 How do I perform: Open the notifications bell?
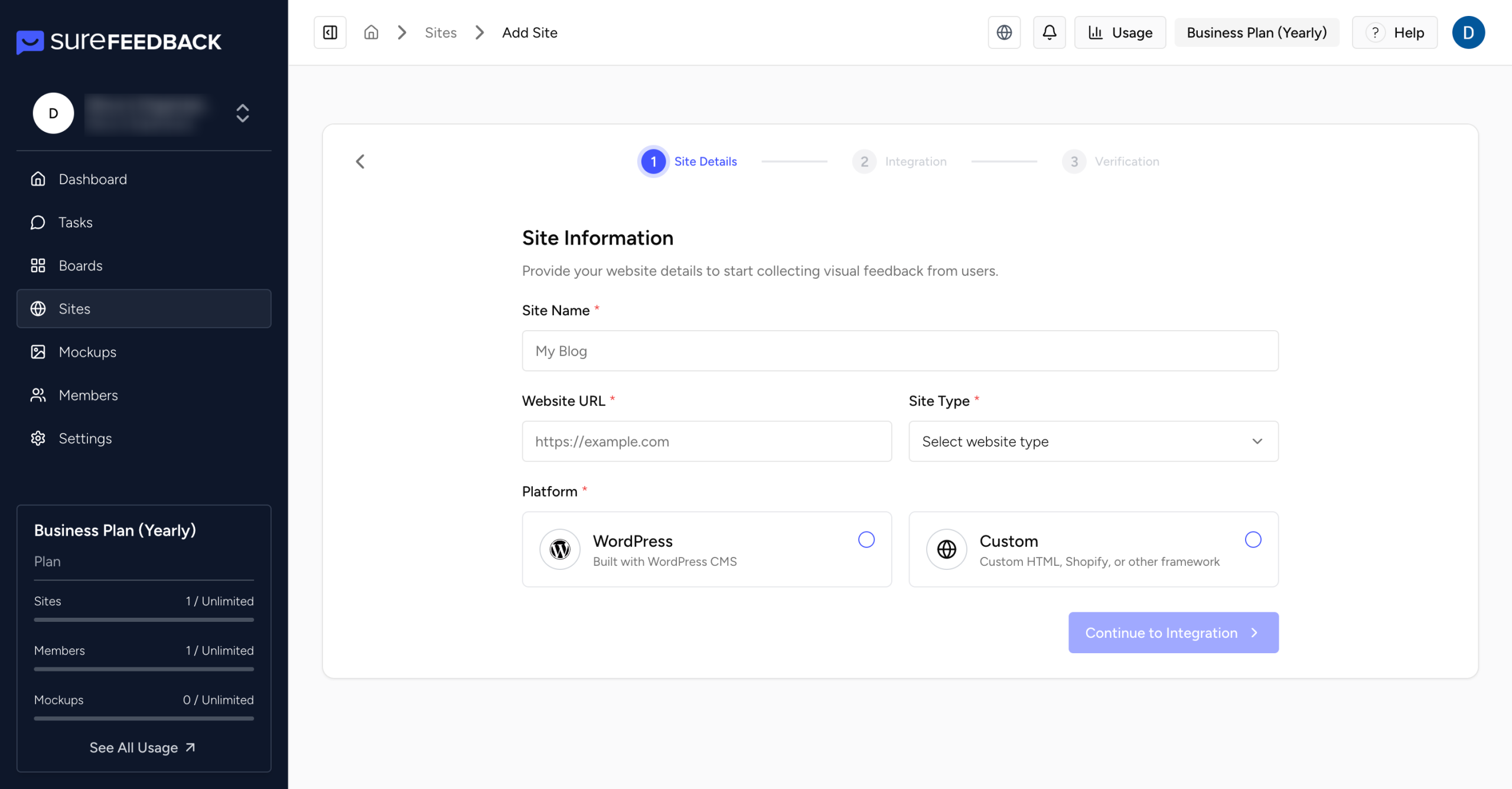tap(1049, 32)
